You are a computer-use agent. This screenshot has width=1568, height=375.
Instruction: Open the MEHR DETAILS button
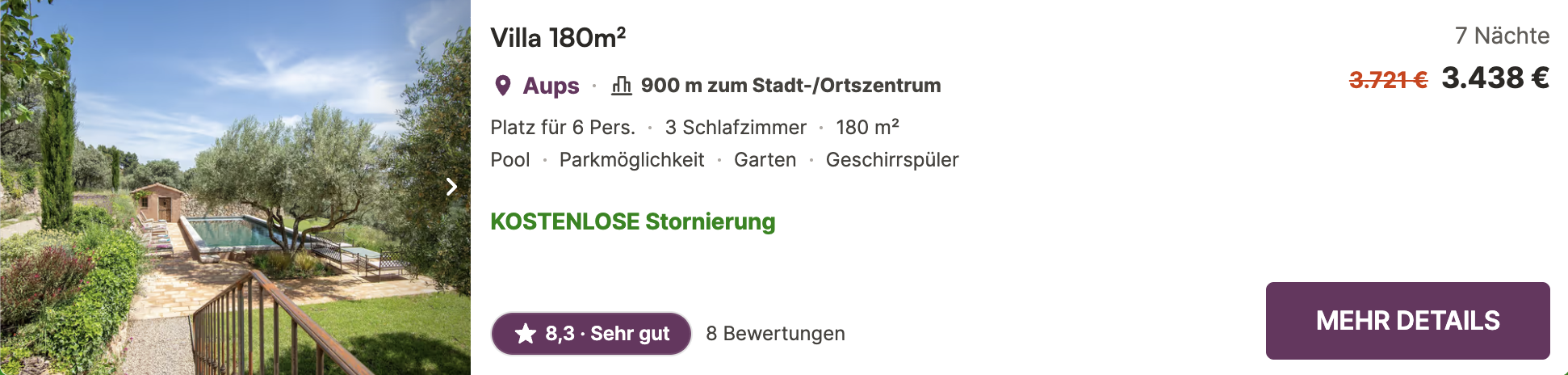click(x=1407, y=321)
